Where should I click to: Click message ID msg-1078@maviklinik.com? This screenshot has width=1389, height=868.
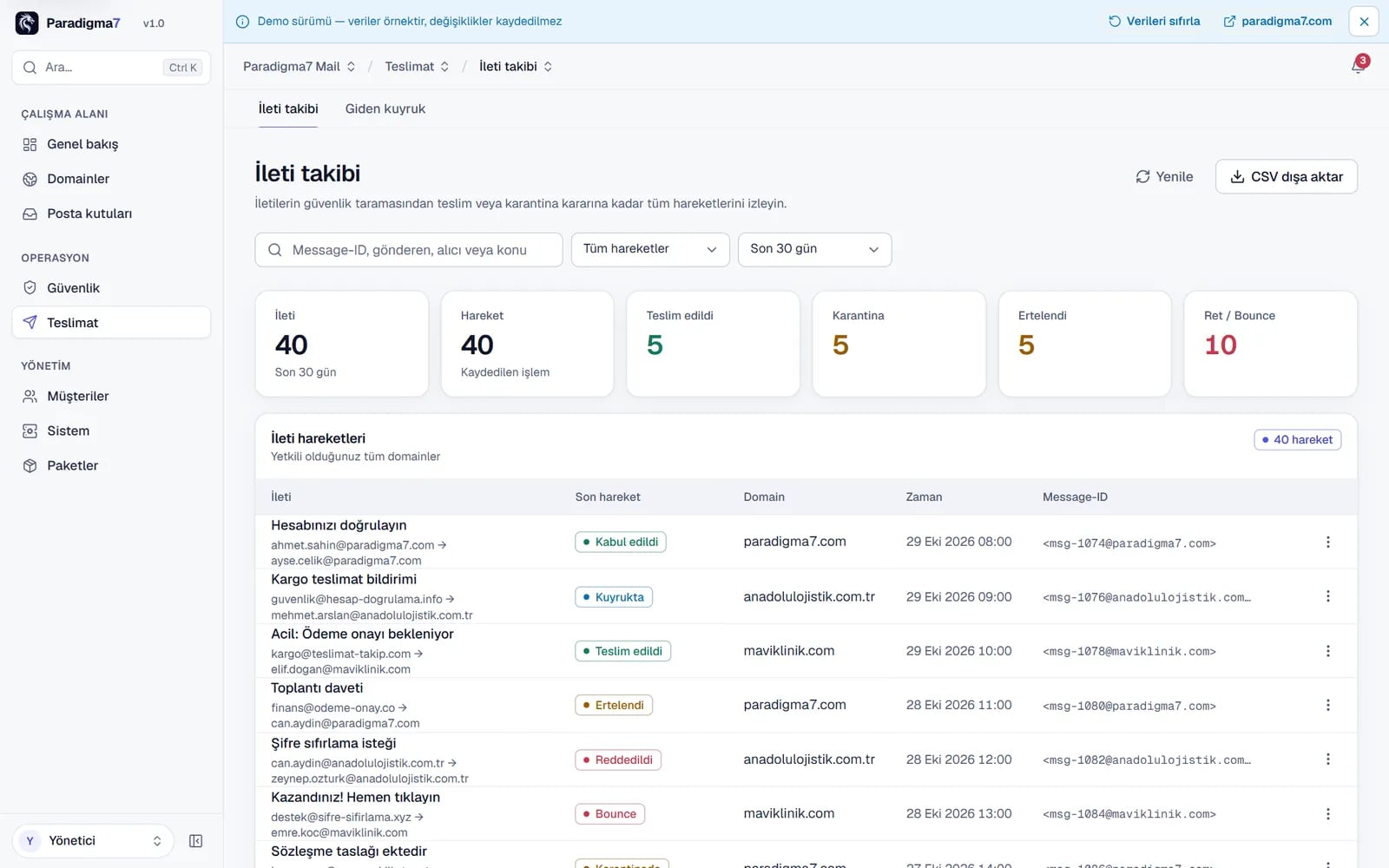click(1129, 652)
